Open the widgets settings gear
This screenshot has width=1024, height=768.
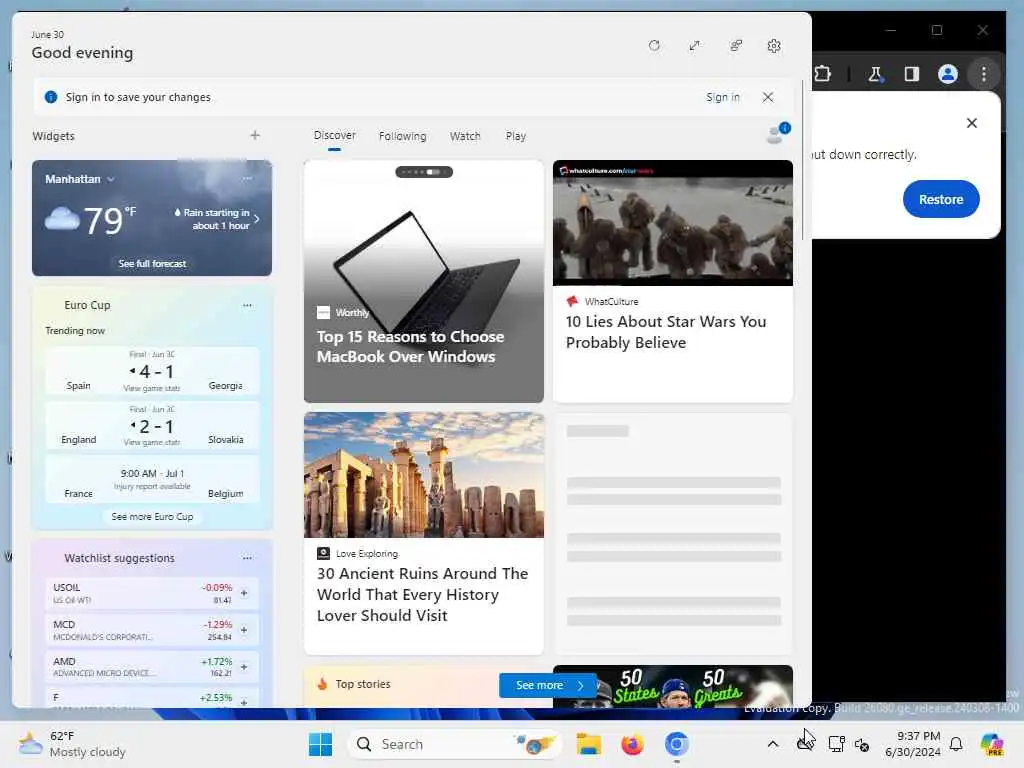pos(774,46)
